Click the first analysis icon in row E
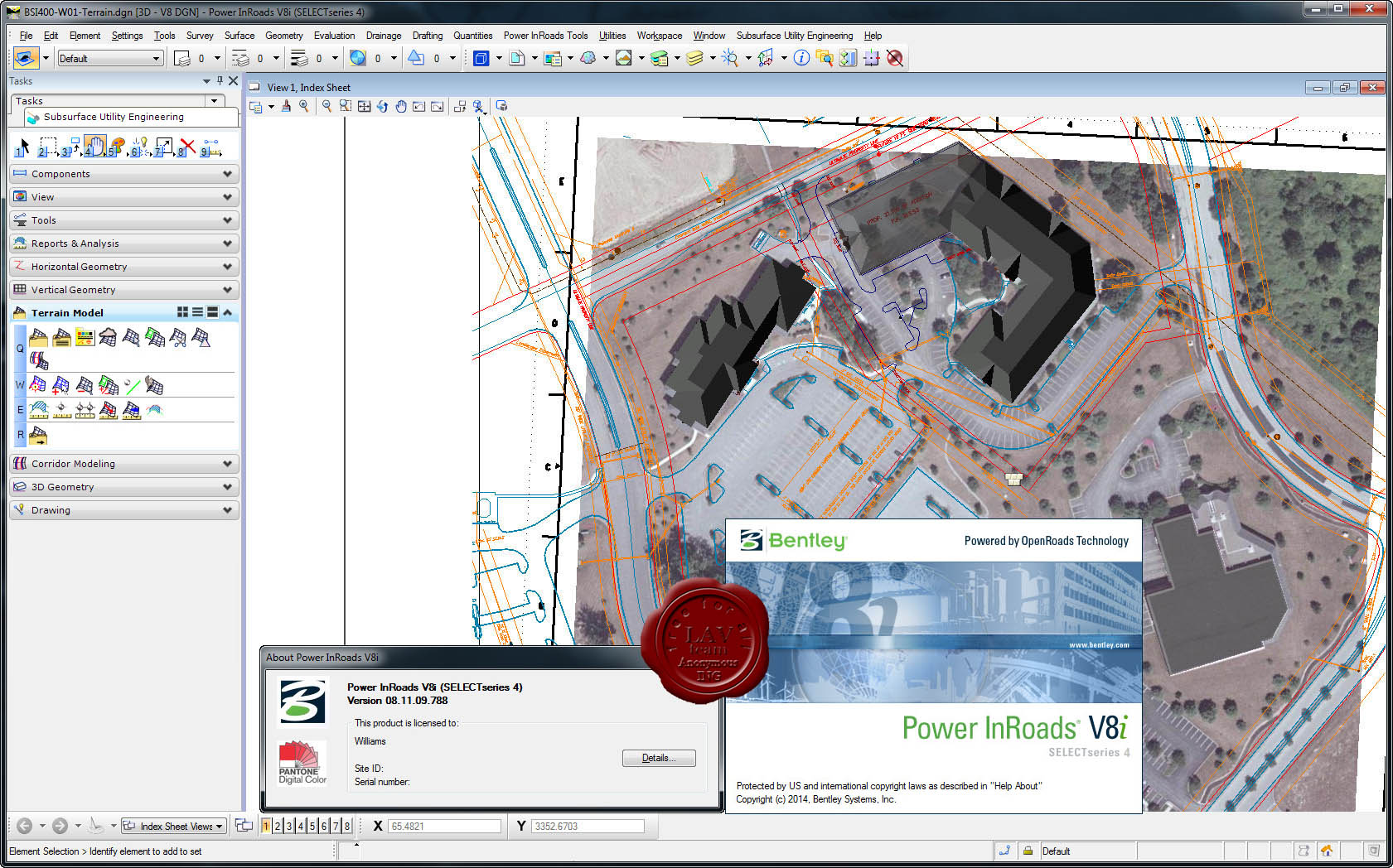Image resolution: width=1393 pixels, height=868 pixels. pos(38,410)
